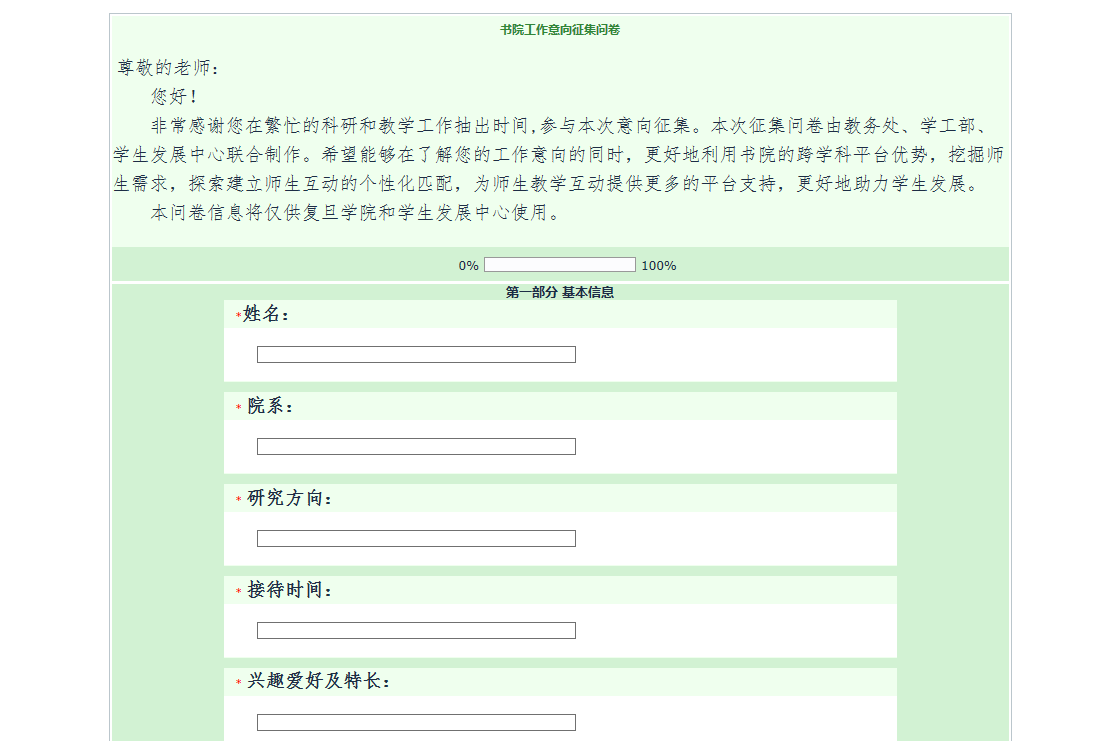This screenshot has width=1108, height=741.
Task: Click the 书院工作意向征集问卷 title
Action: pyautogui.click(x=560, y=30)
